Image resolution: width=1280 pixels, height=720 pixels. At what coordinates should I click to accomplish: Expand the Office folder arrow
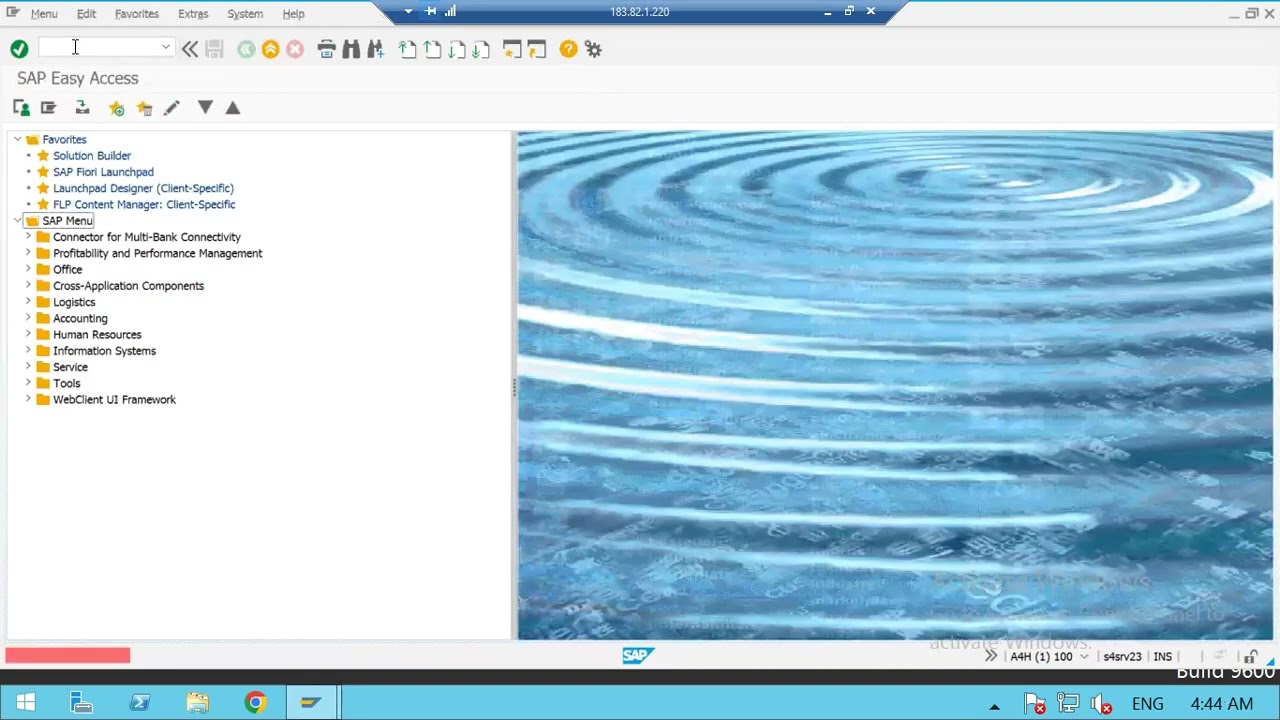point(28,269)
